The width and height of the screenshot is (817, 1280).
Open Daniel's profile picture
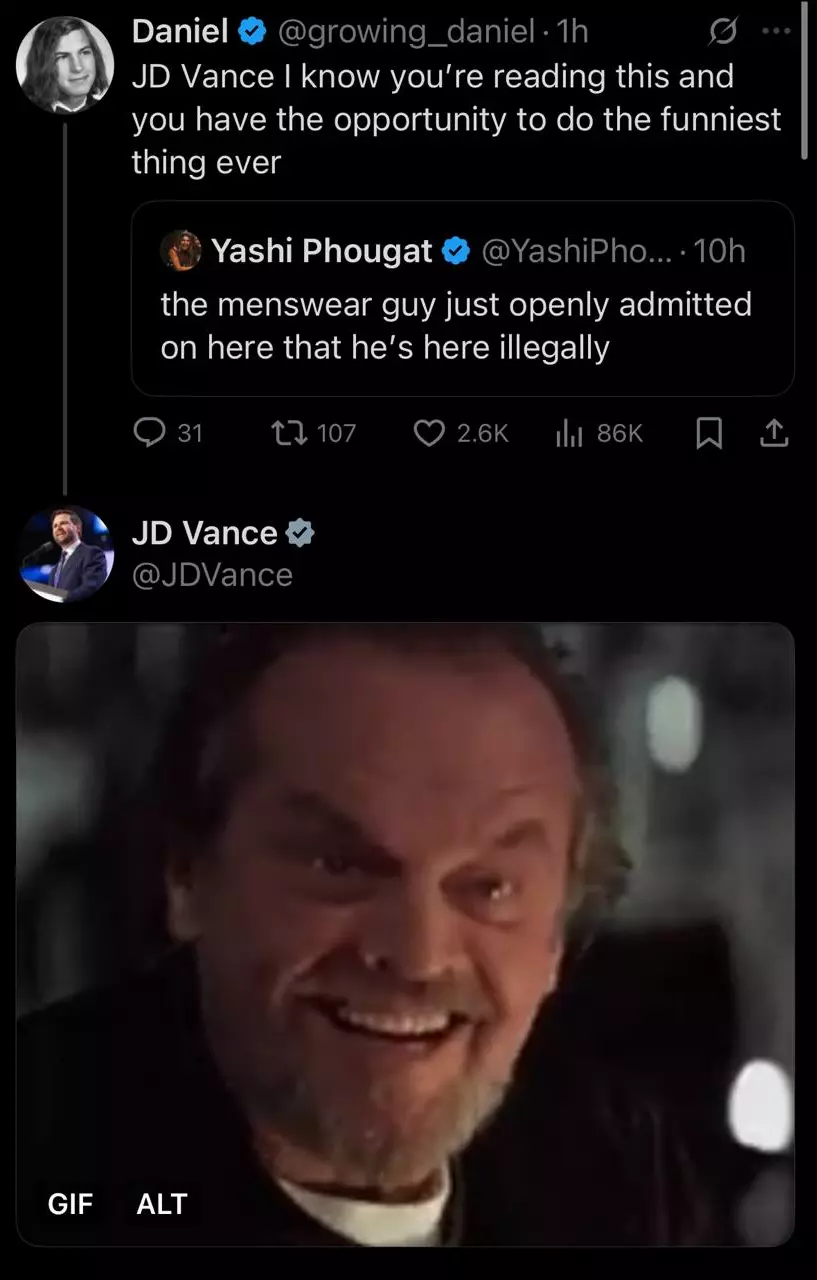click(x=66, y=65)
